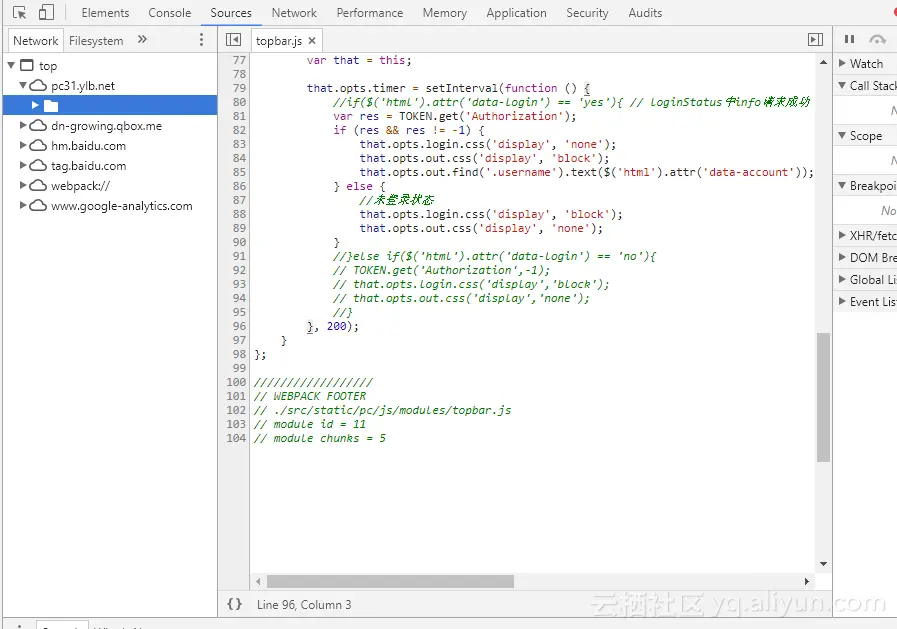Open the Elements panel tab

[105, 13]
